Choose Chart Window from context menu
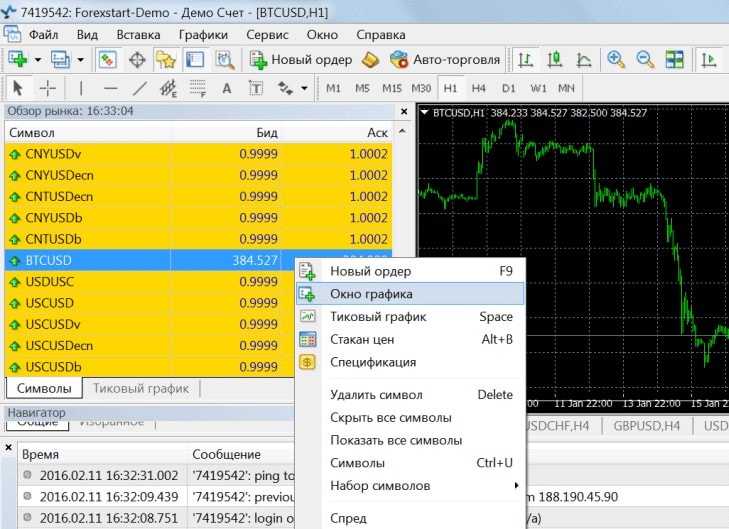This screenshot has height=529, width=729. point(371,294)
